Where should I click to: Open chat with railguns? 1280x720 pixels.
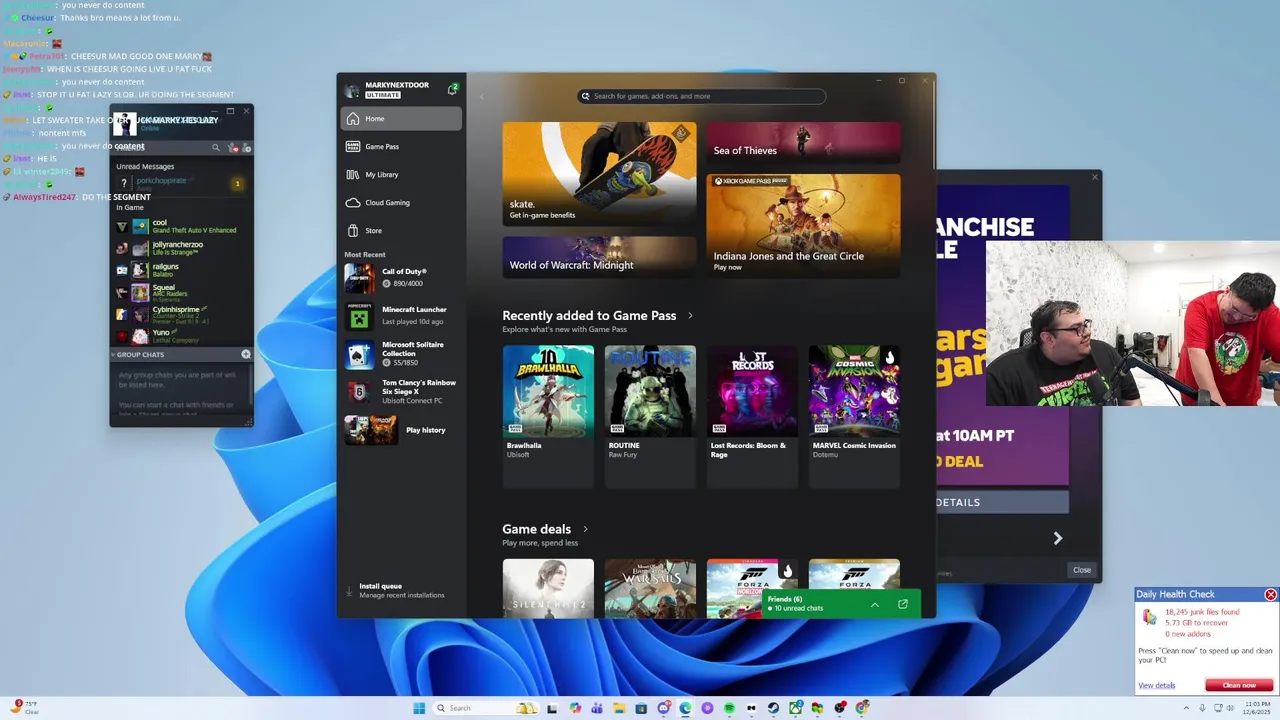[181, 270]
